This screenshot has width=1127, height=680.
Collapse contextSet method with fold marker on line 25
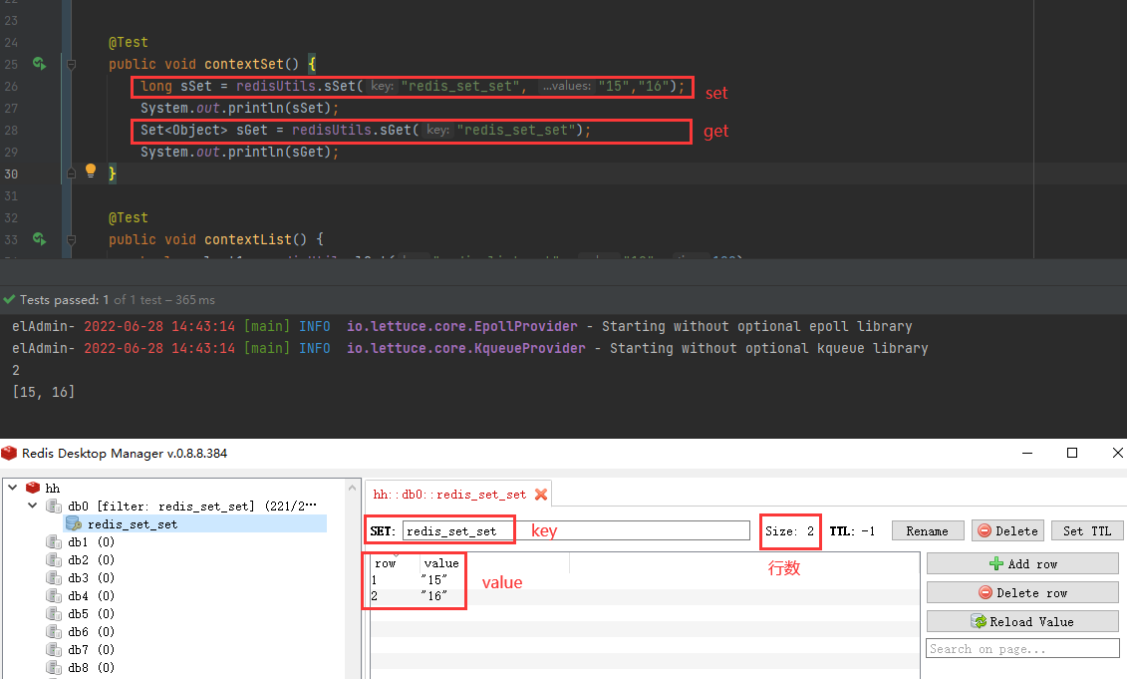(71, 65)
